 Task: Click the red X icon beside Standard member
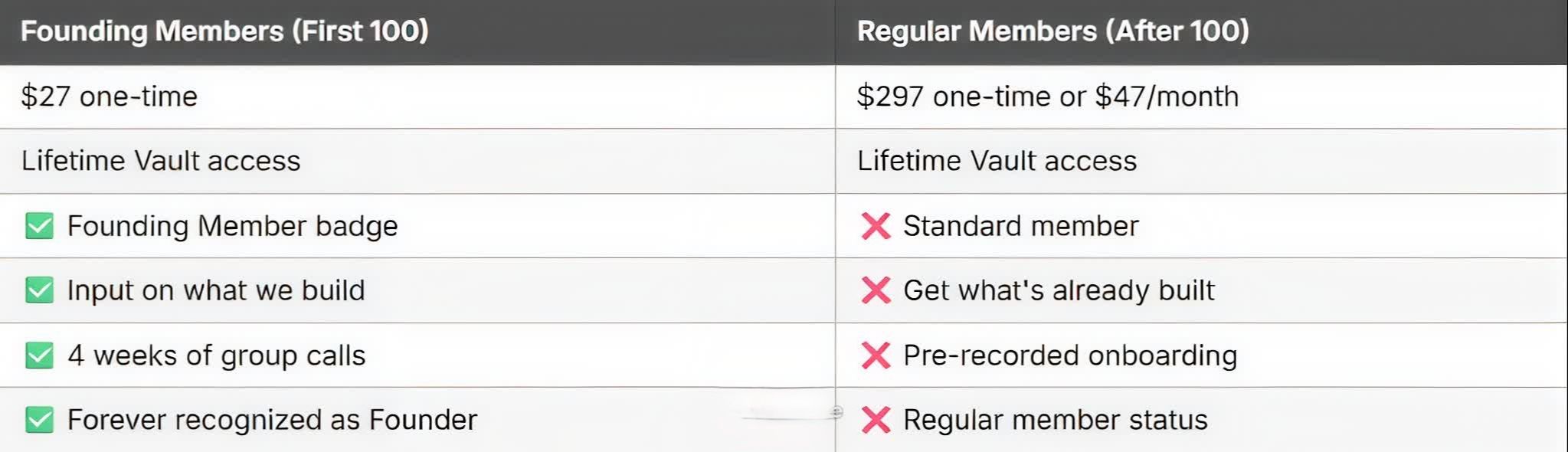tap(876, 226)
